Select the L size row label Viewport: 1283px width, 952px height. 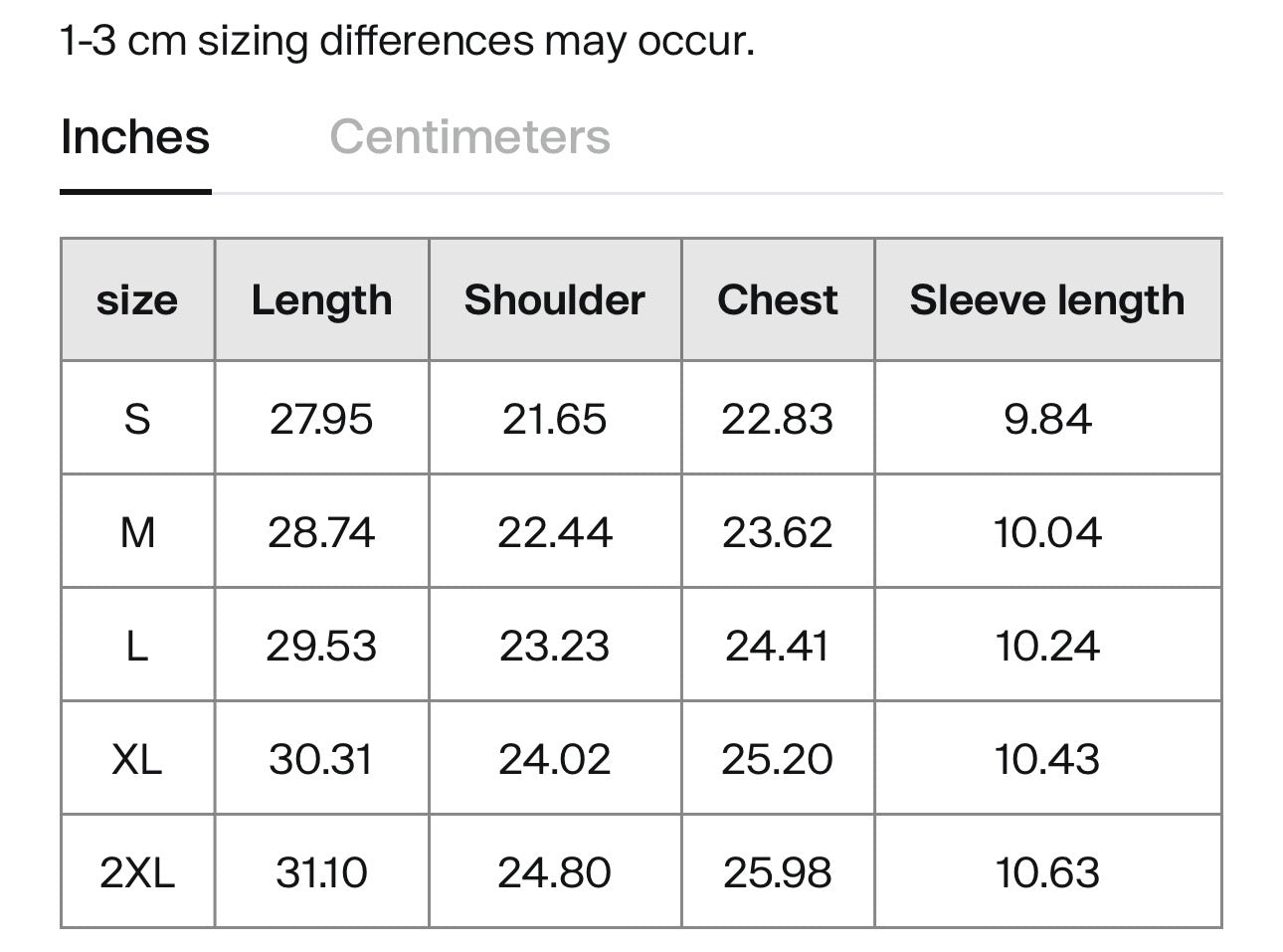pyautogui.click(x=137, y=646)
